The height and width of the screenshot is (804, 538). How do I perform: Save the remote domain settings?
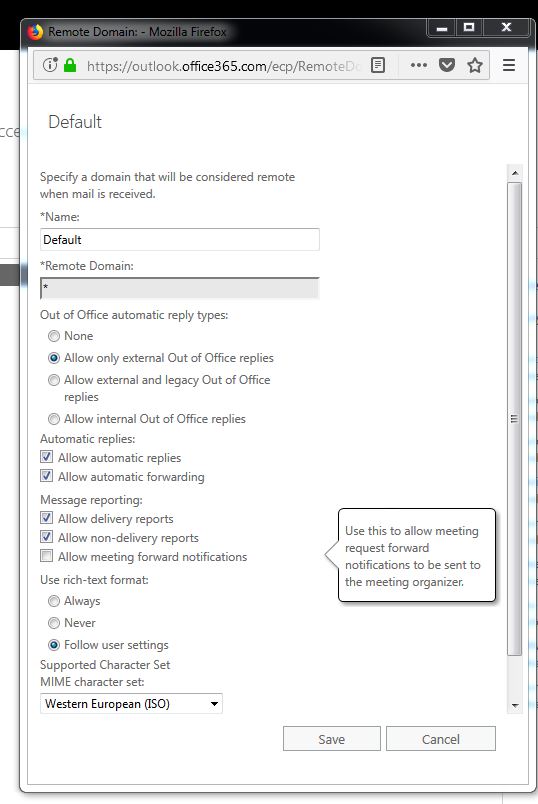click(x=332, y=739)
